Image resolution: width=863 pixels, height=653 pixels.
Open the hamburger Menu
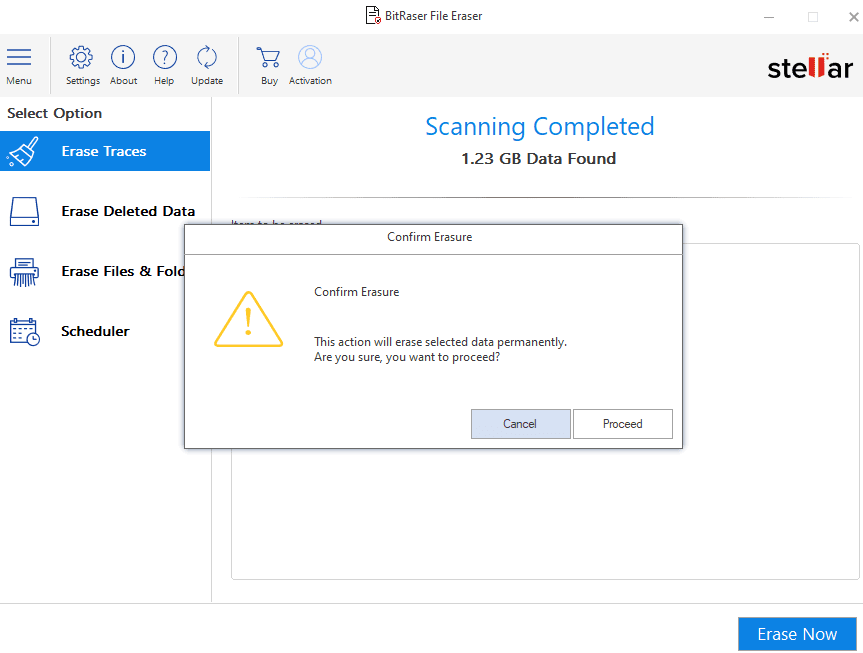(19, 58)
